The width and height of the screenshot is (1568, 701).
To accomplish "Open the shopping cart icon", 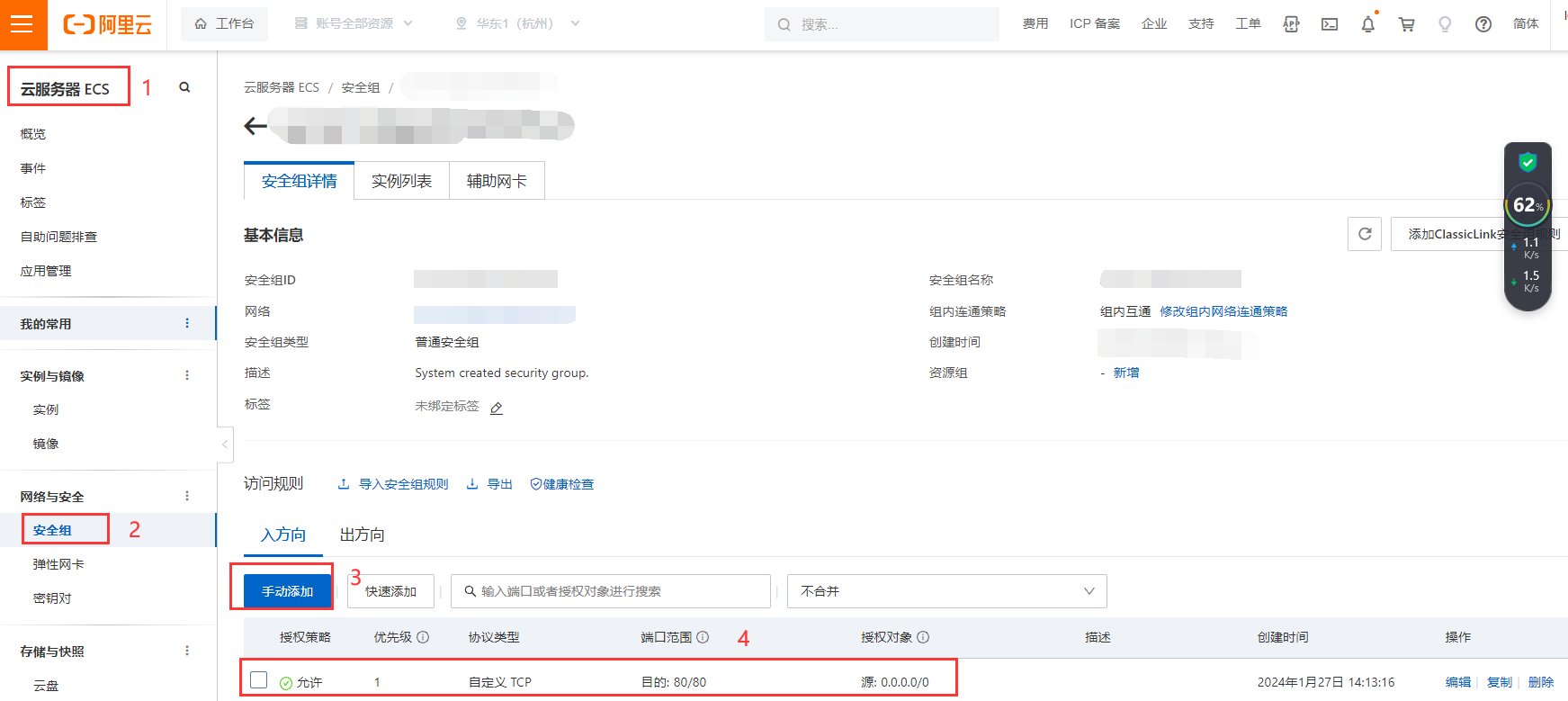I will (x=1407, y=24).
